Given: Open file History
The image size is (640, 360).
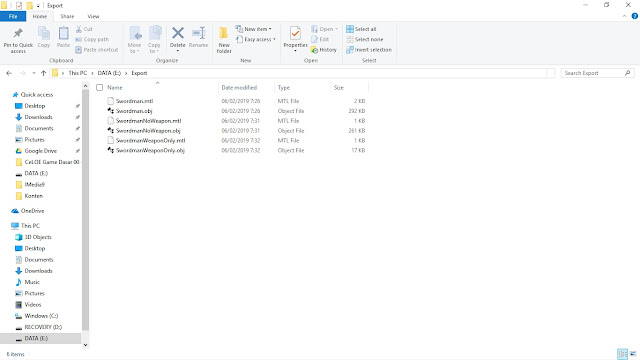Looking at the screenshot, I should (324, 50).
